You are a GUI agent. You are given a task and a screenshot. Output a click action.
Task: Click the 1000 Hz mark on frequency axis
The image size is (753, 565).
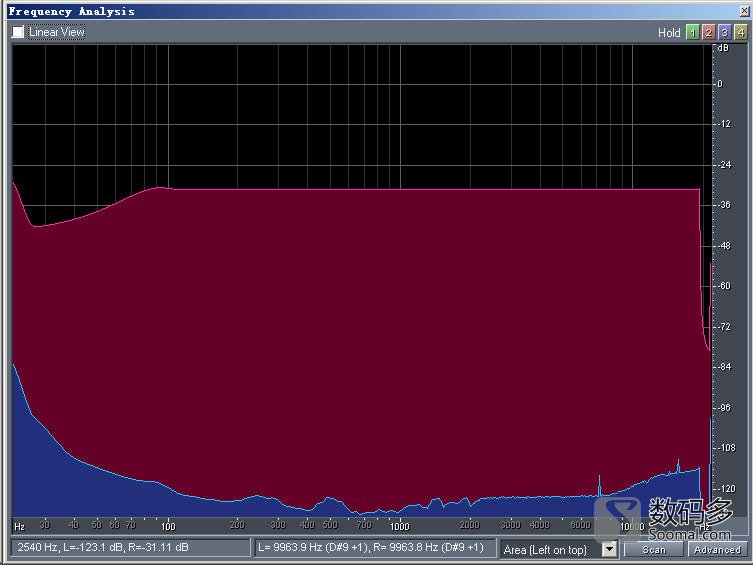[399, 525]
